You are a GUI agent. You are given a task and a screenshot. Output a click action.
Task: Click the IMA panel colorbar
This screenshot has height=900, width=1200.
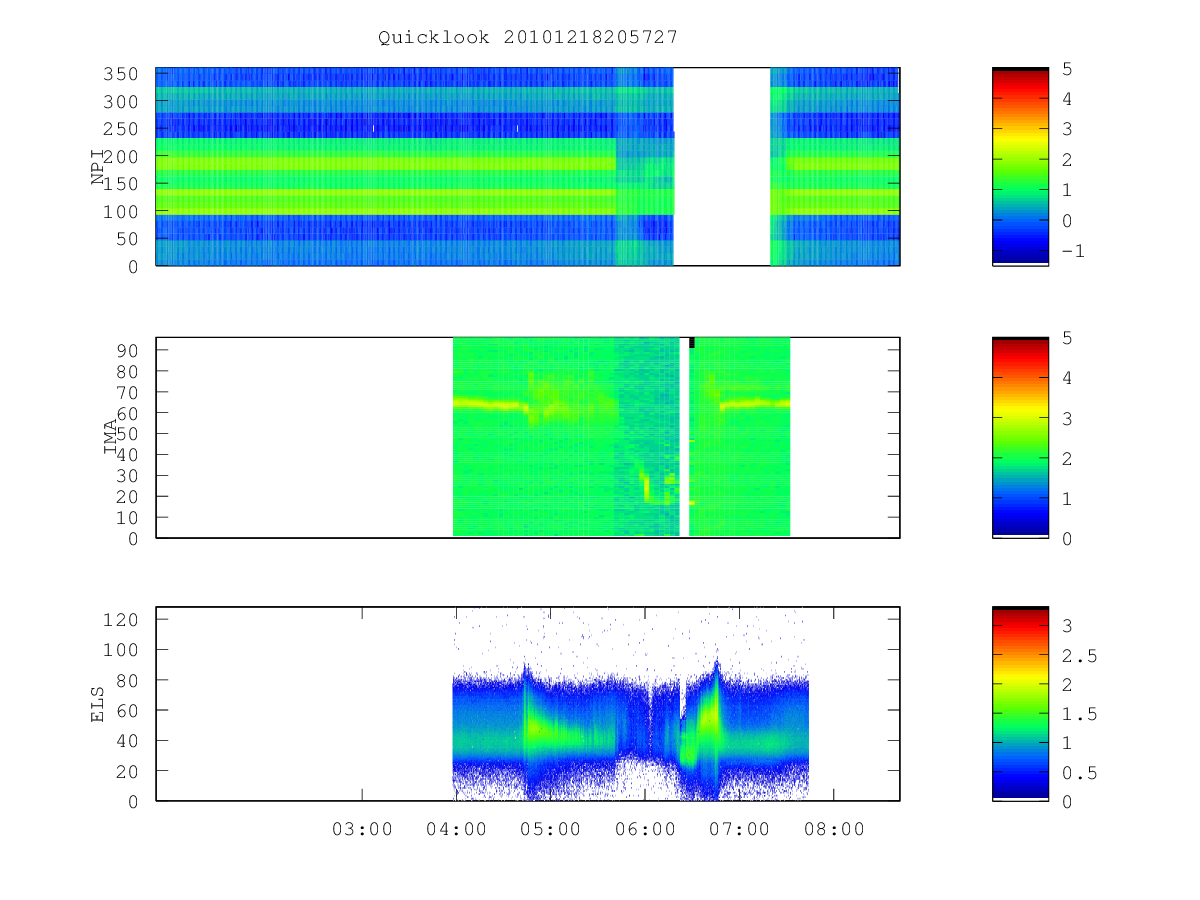[x=1020, y=437]
